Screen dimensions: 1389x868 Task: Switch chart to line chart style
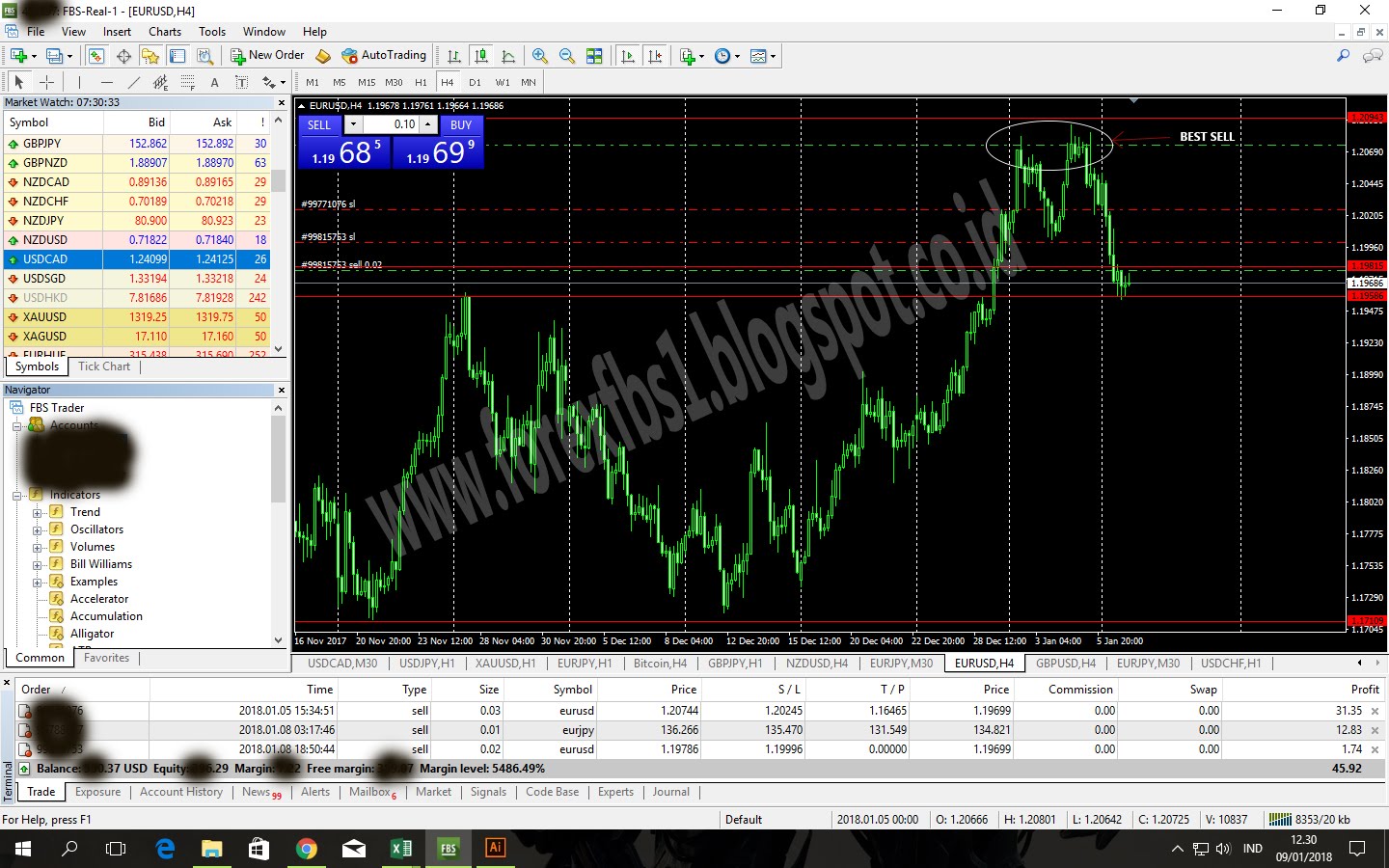click(x=508, y=56)
